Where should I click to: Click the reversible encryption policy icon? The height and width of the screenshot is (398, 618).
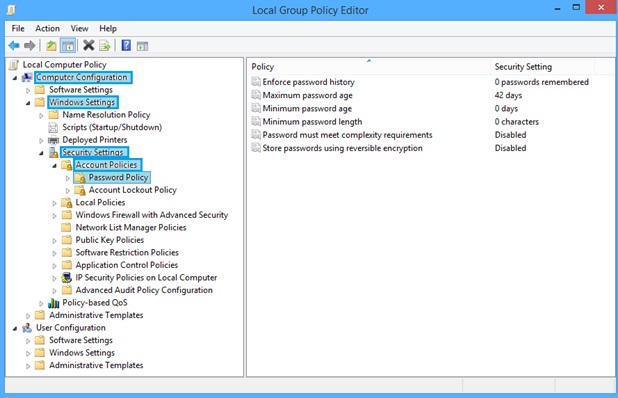coord(256,148)
